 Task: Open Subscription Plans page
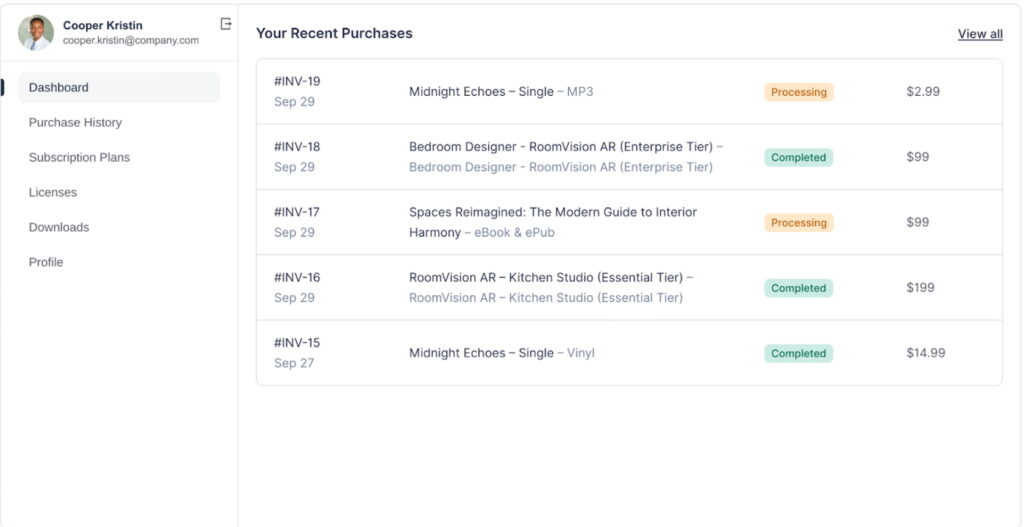pyautogui.click(x=79, y=158)
